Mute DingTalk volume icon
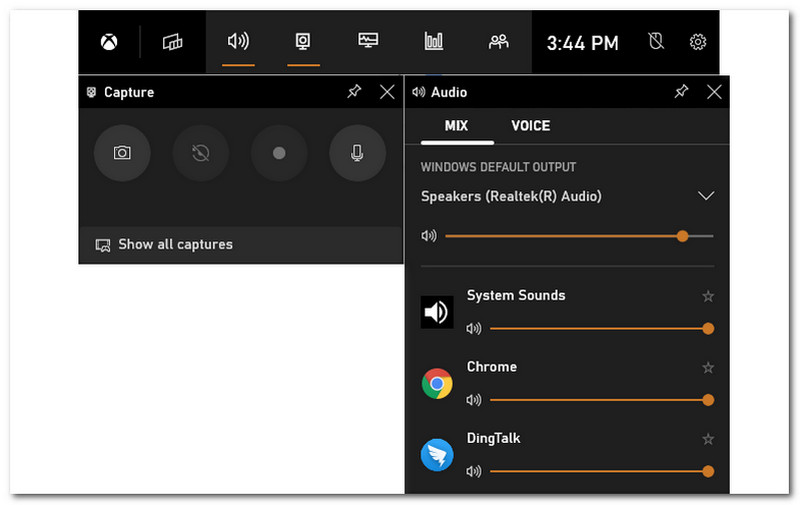 tap(474, 471)
